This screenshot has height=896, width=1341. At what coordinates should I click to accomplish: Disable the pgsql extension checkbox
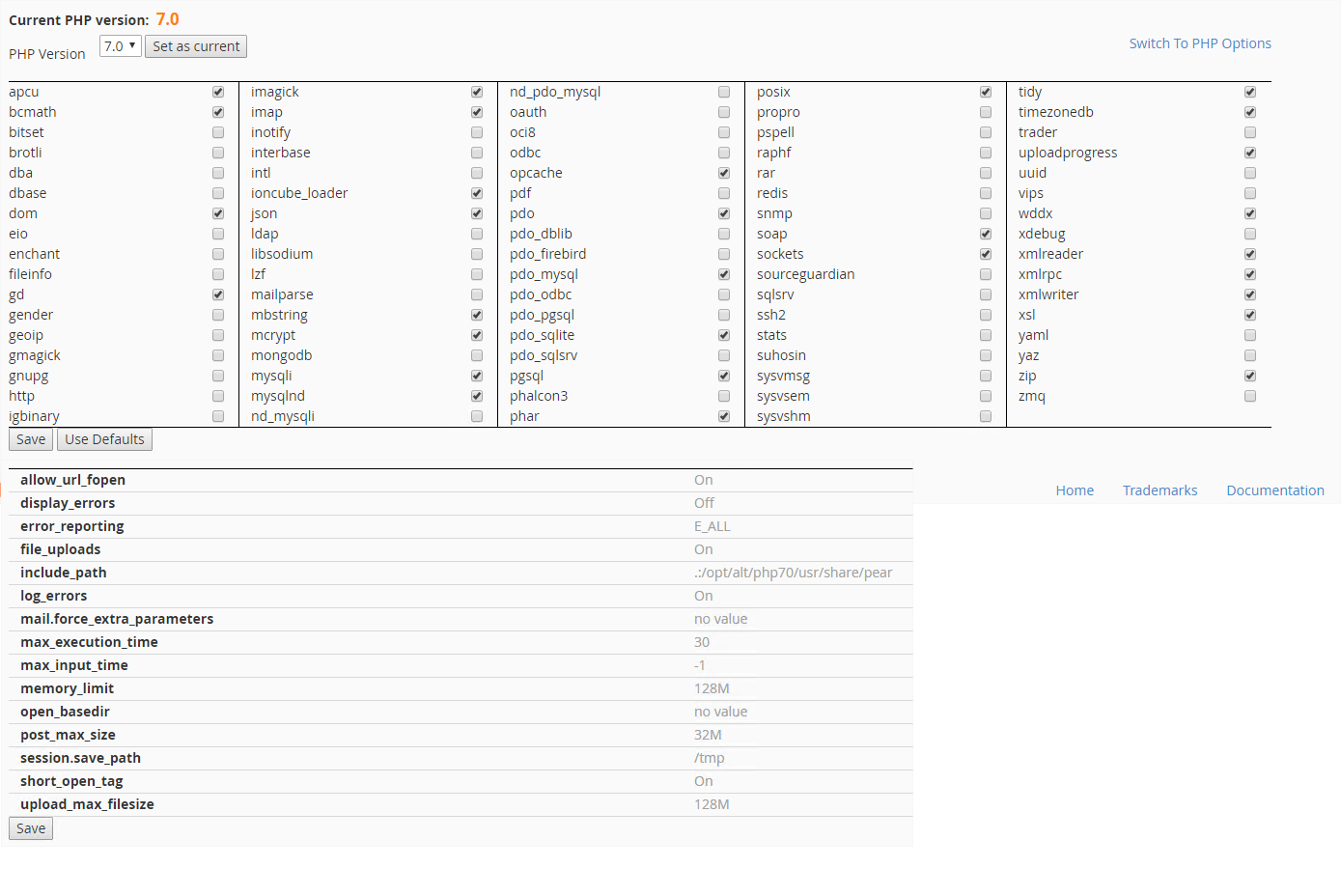coord(724,376)
